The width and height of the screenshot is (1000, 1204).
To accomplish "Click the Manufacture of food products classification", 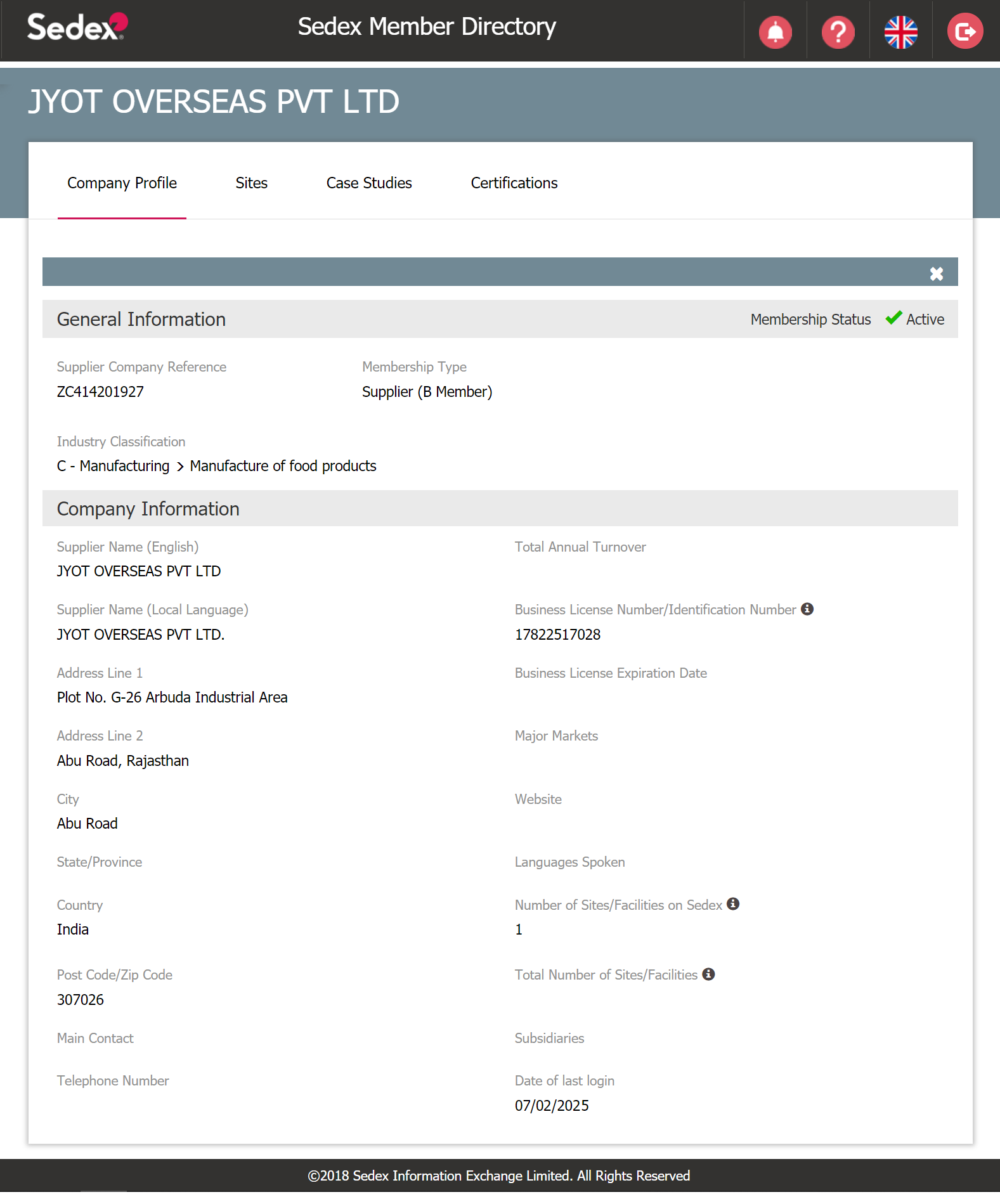I will pos(283,466).
